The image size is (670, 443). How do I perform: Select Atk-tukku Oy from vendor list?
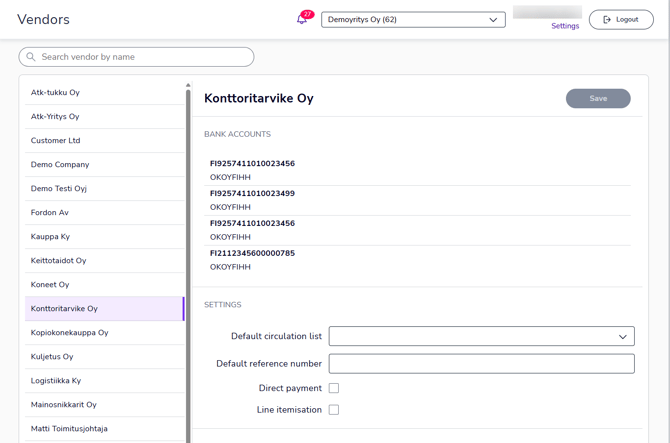[55, 93]
